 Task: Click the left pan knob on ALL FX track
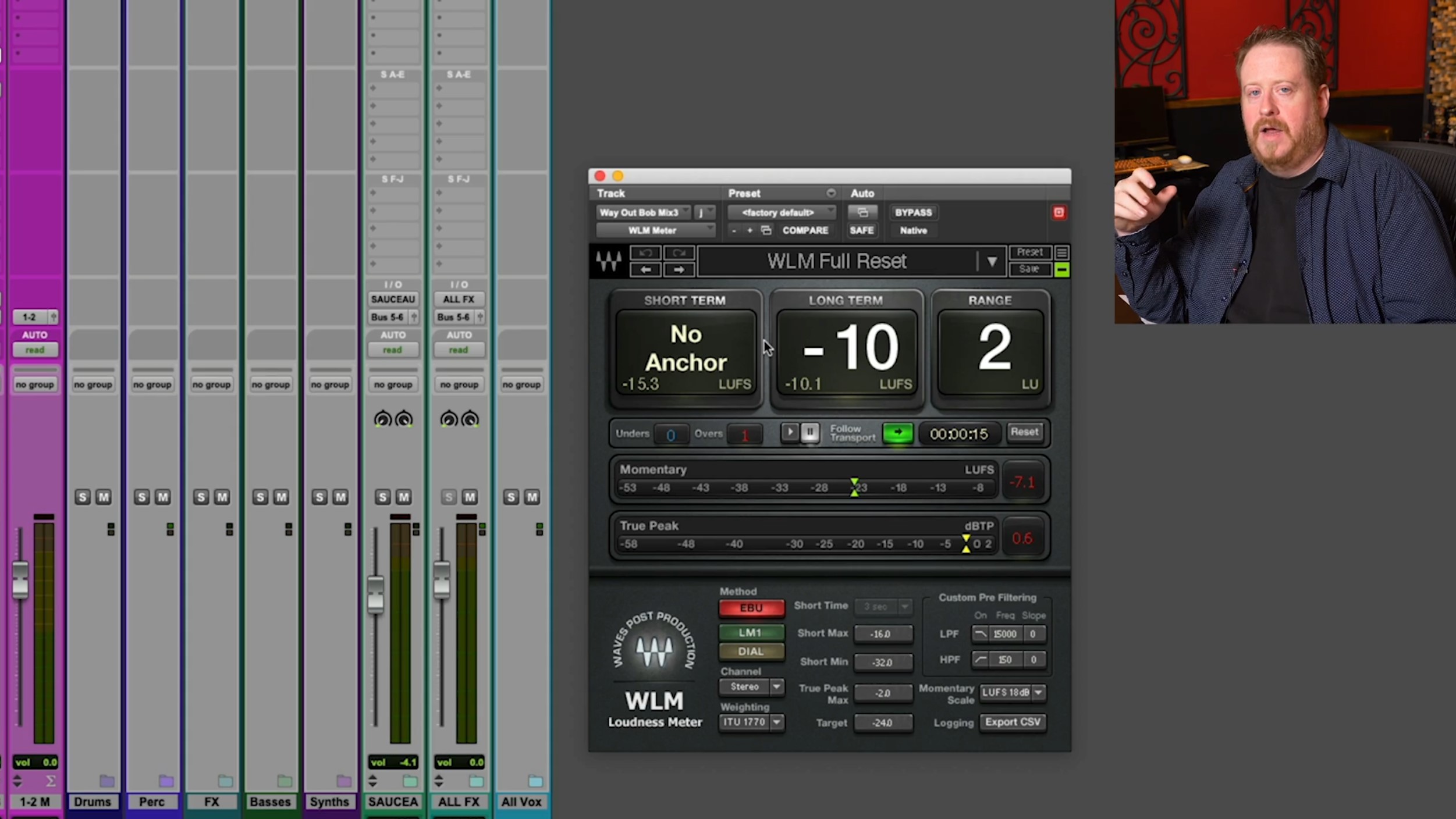tap(449, 419)
